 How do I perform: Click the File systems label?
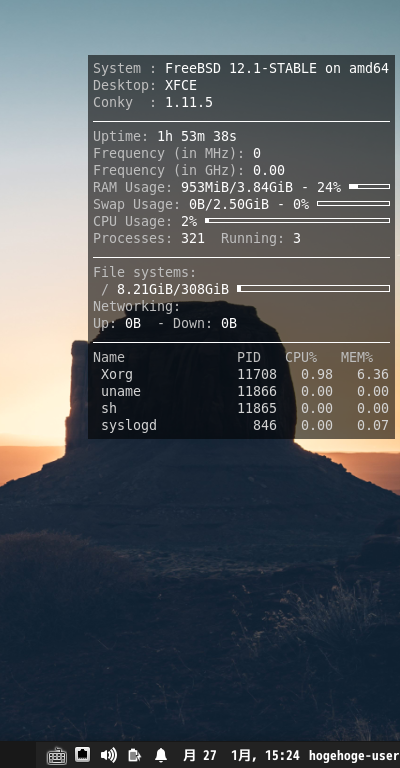[x=144, y=272]
